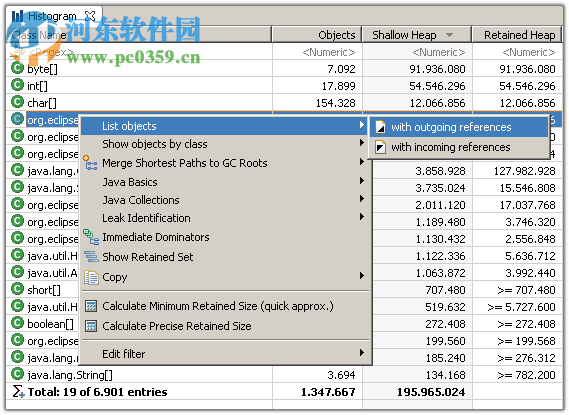Run Calculate Precise Retained Size
Image resolution: width=569 pixels, height=415 pixels.
point(225,326)
